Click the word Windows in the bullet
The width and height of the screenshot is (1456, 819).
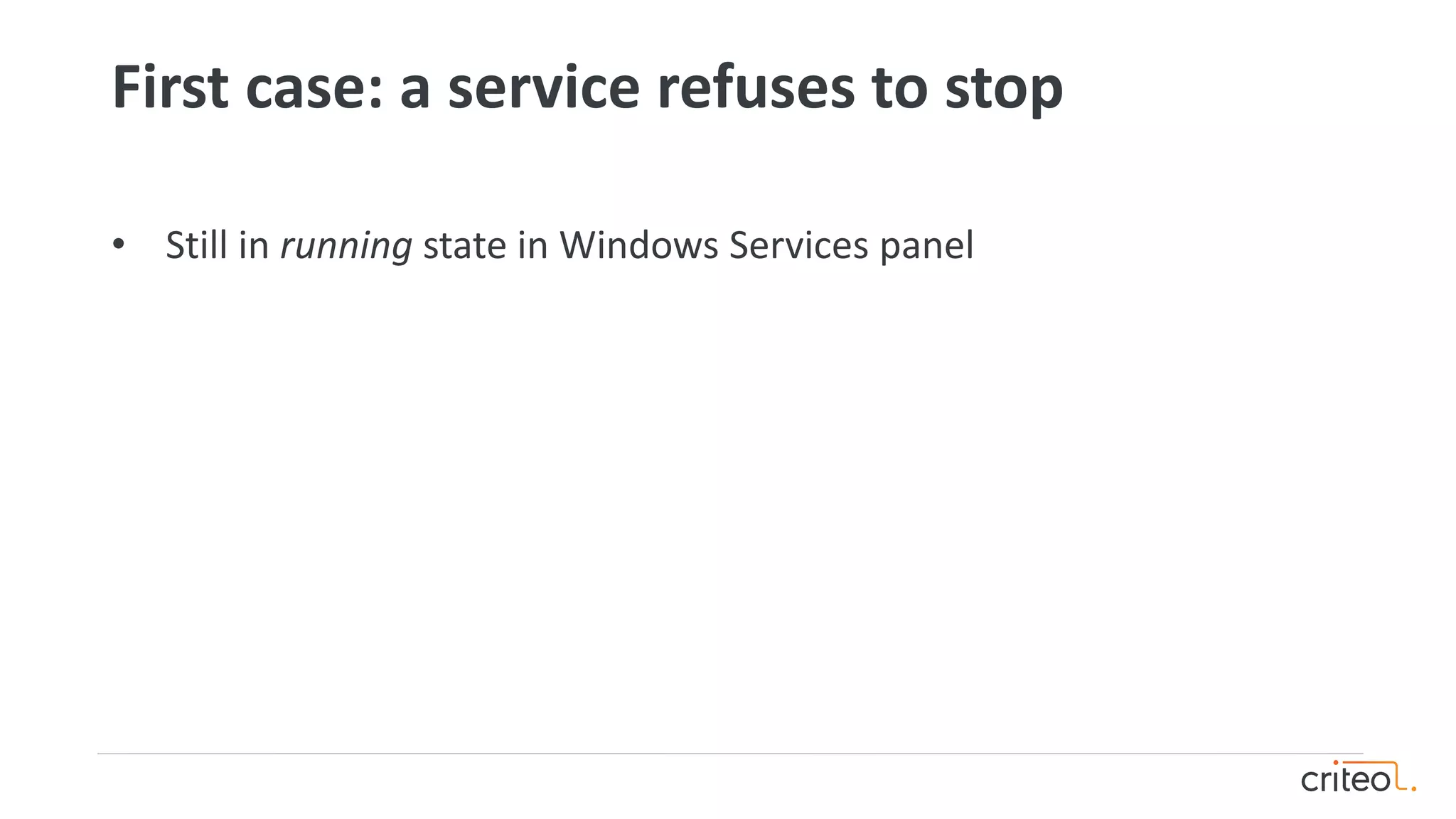(x=639, y=245)
